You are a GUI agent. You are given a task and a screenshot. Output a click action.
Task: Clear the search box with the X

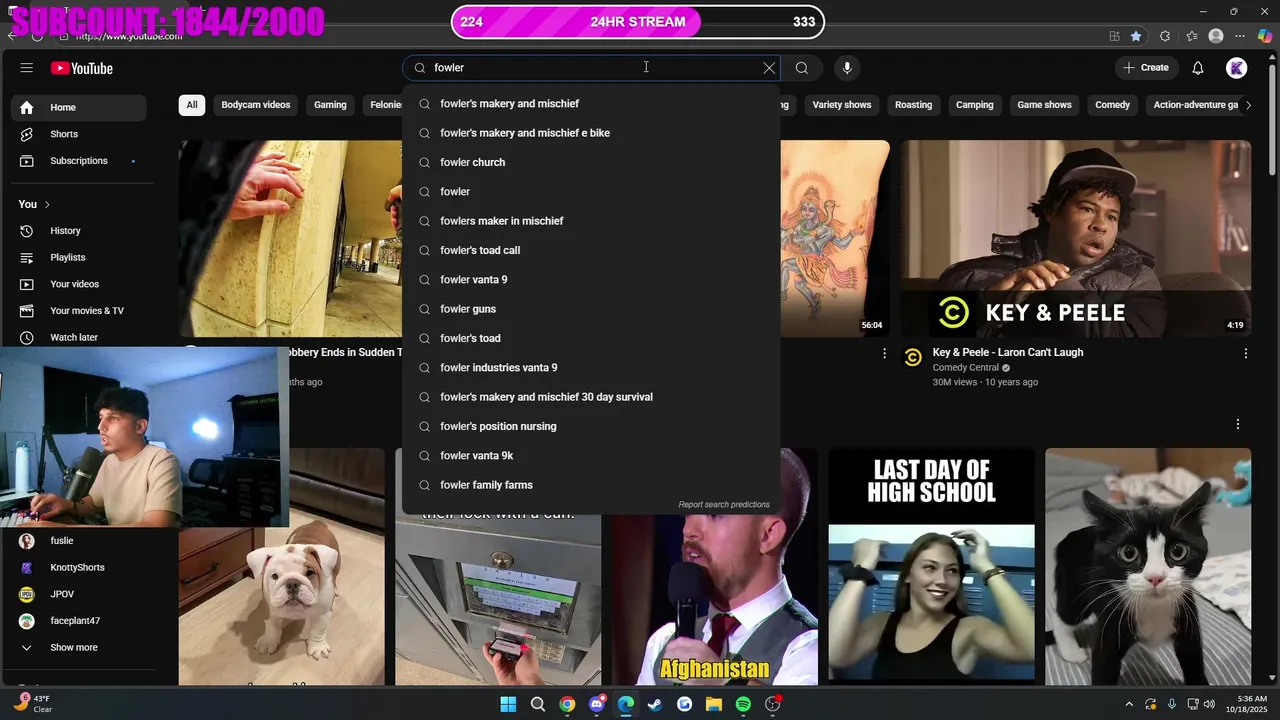(x=769, y=68)
